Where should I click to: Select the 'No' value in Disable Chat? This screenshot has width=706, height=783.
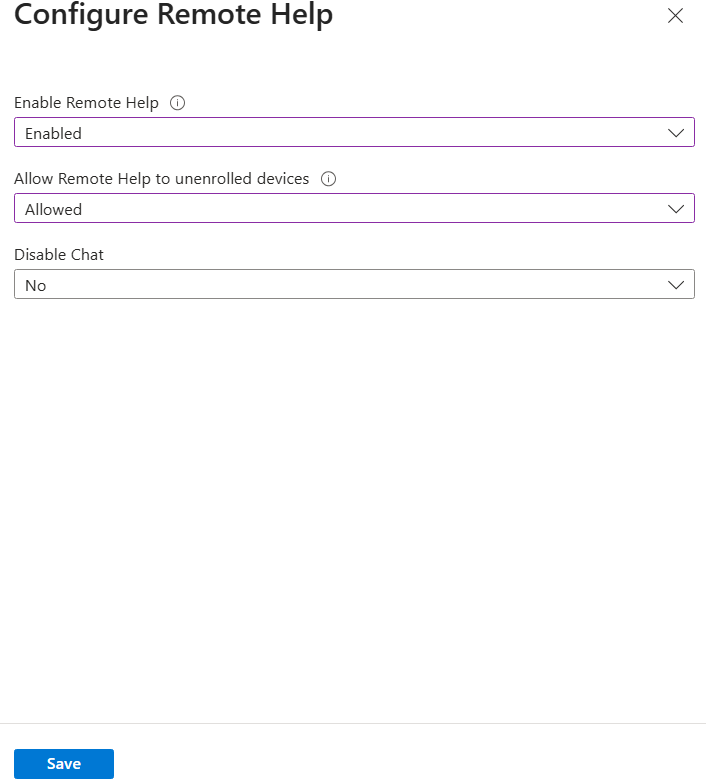[35, 286]
